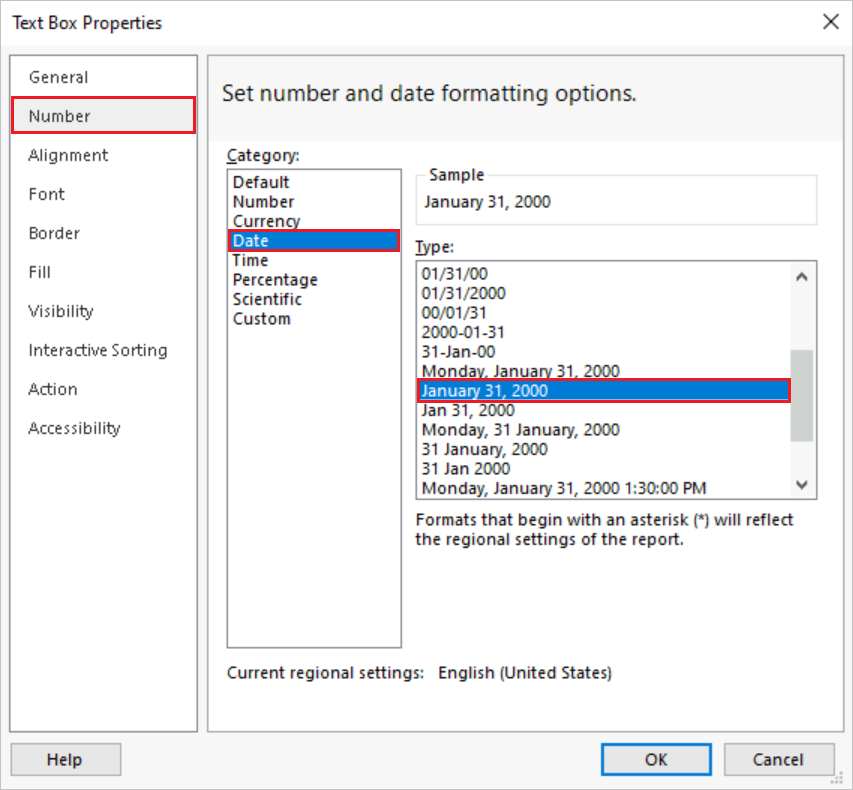Open the Fill settings page

click(x=39, y=272)
